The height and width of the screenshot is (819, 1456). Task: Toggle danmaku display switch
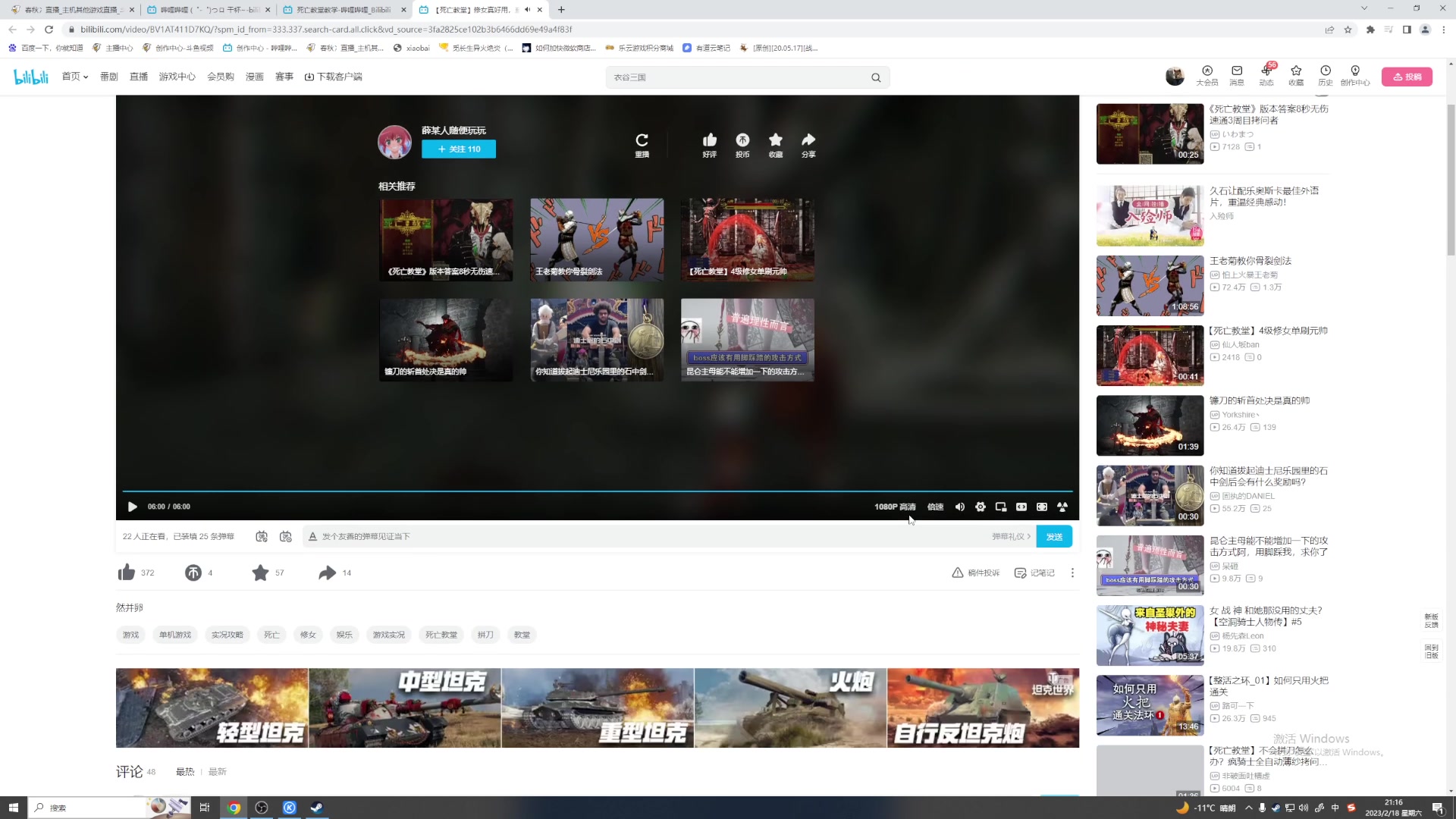[x=262, y=536]
